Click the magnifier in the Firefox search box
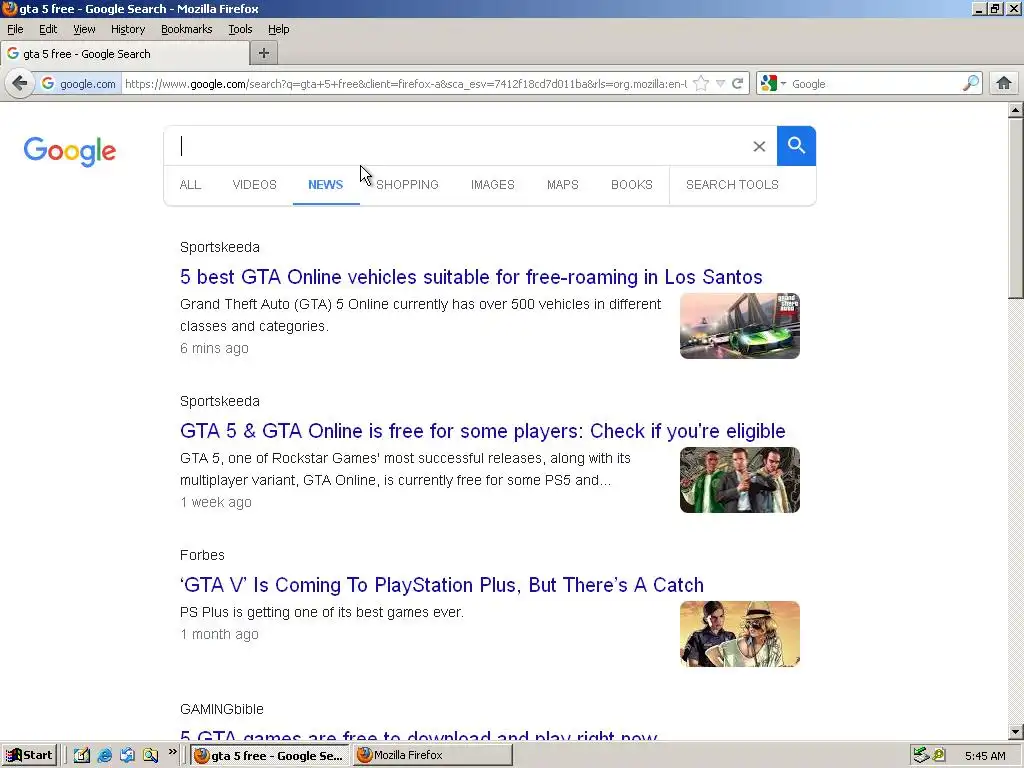Image resolution: width=1024 pixels, height=768 pixels. (x=970, y=84)
